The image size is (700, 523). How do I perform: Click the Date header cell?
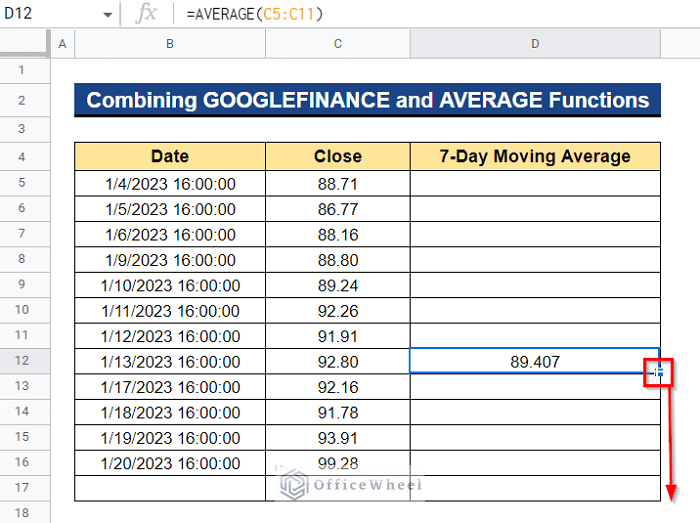click(170, 157)
